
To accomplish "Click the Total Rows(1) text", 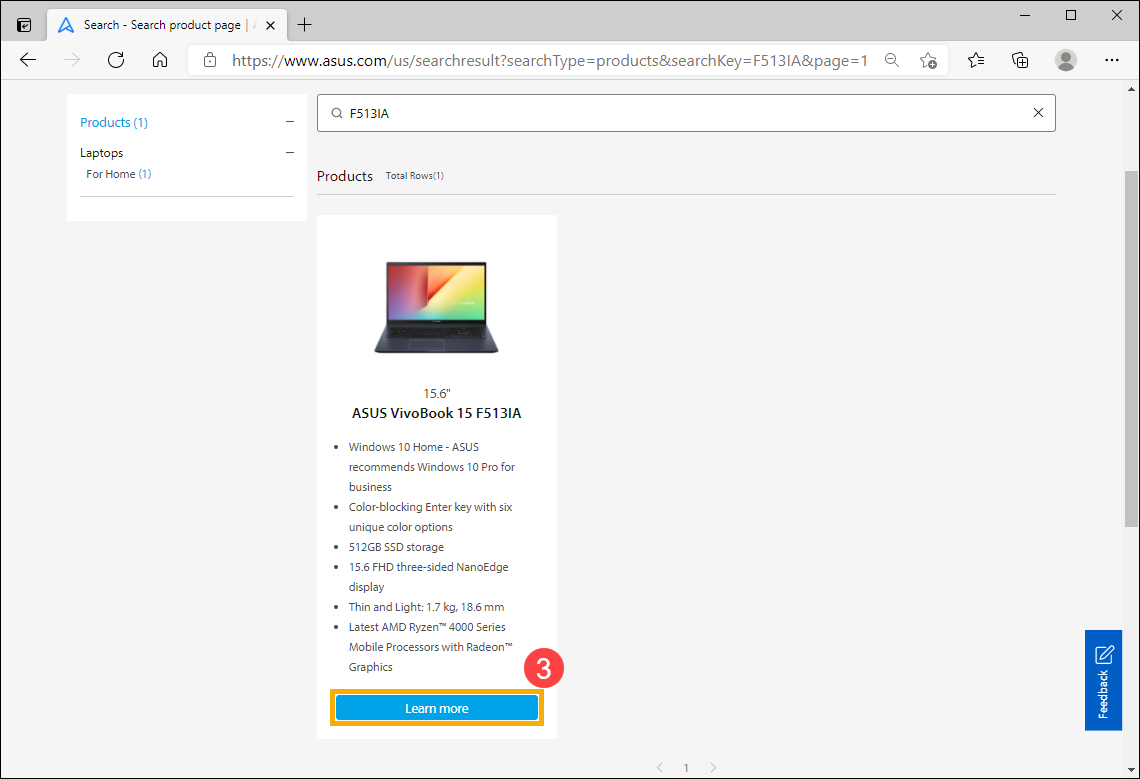I will [414, 176].
